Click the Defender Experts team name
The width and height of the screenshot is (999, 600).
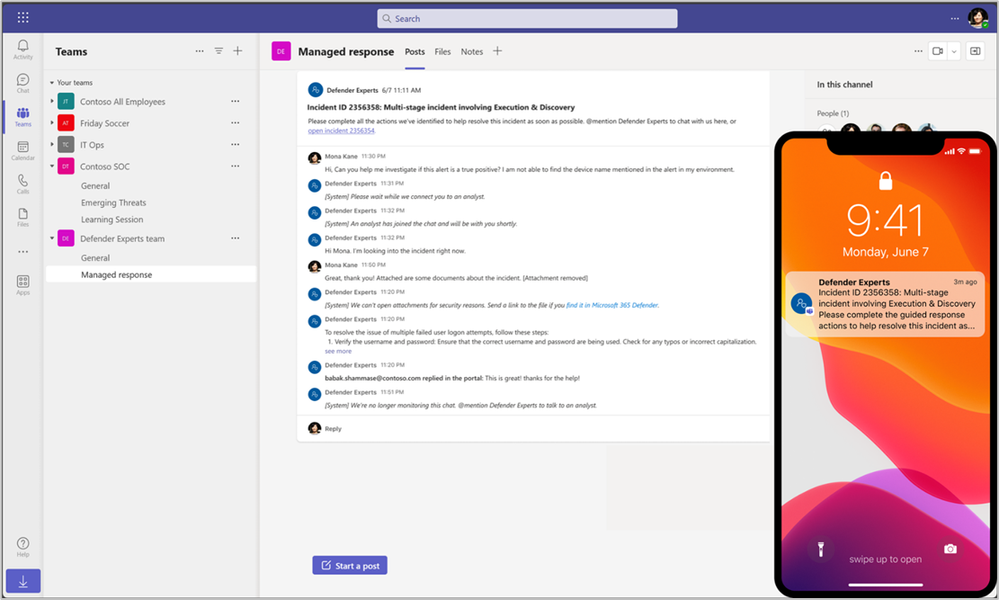[122, 238]
